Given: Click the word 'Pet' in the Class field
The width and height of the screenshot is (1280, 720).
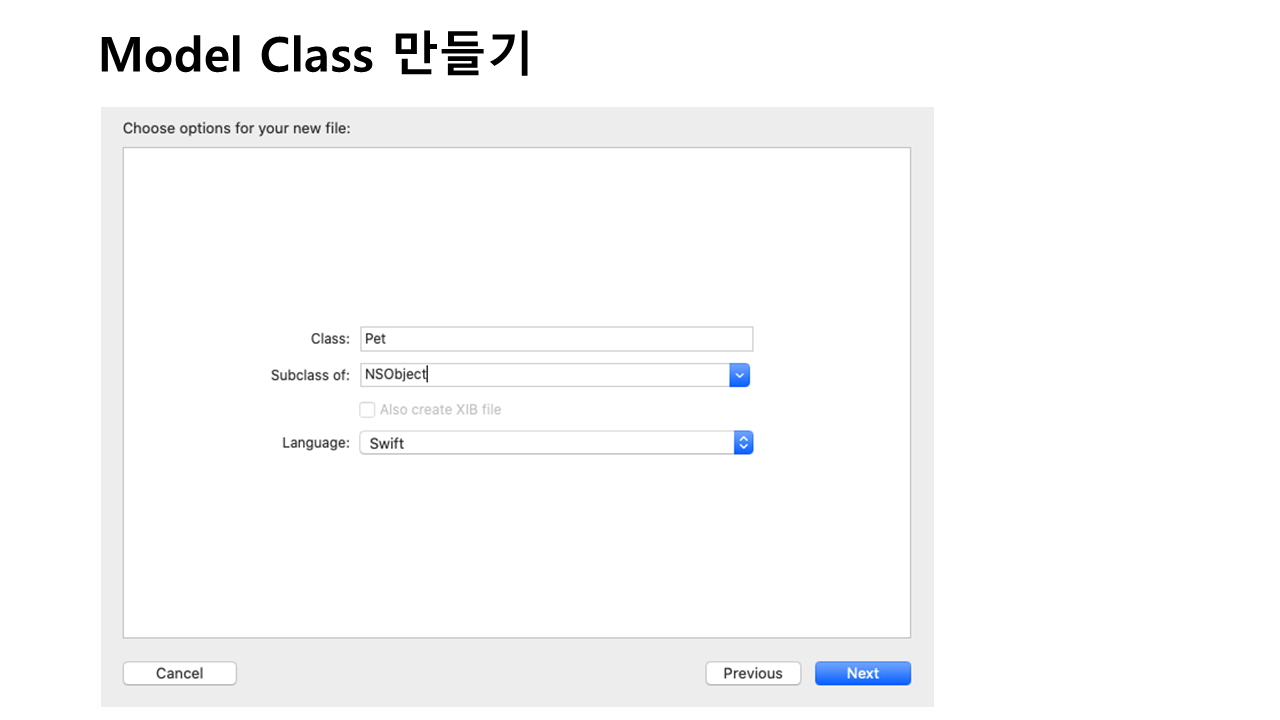Looking at the screenshot, I should tap(376, 339).
